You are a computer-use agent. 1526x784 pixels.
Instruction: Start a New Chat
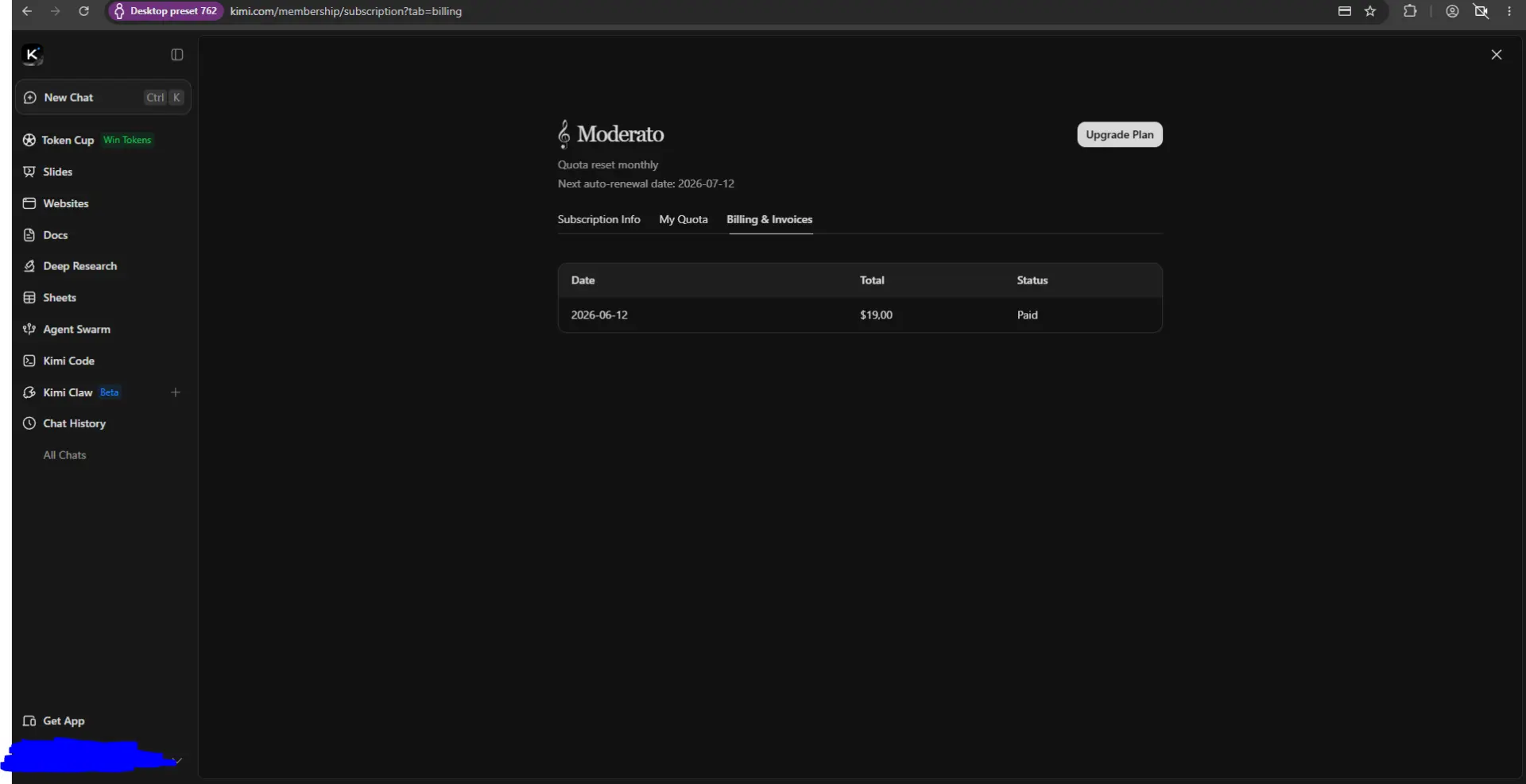pyautogui.click(x=103, y=98)
